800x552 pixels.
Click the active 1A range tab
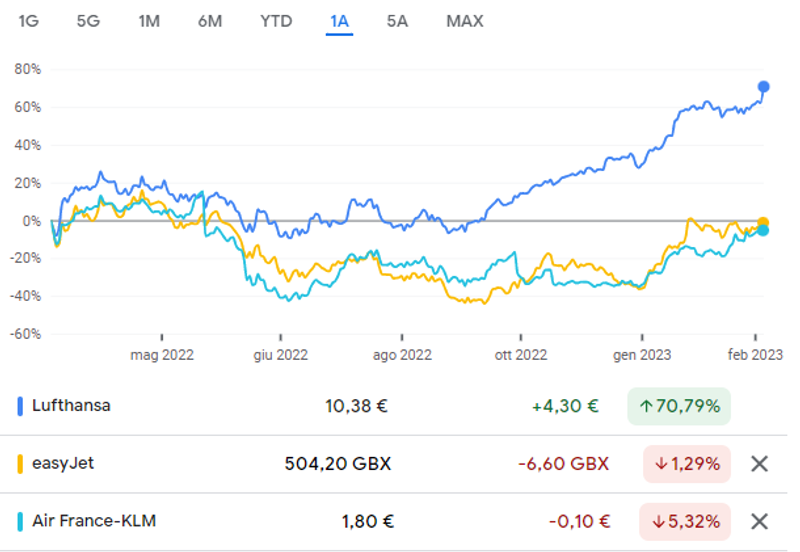coord(340,21)
